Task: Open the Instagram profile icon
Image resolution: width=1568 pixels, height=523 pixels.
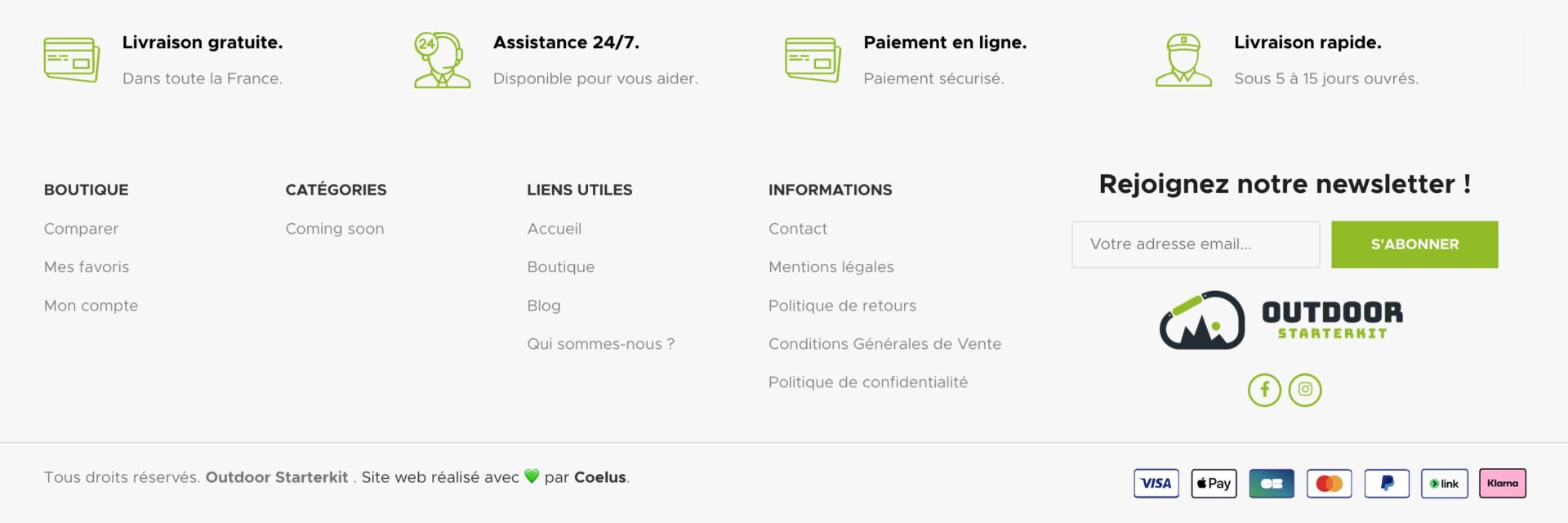Action: coord(1305,390)
